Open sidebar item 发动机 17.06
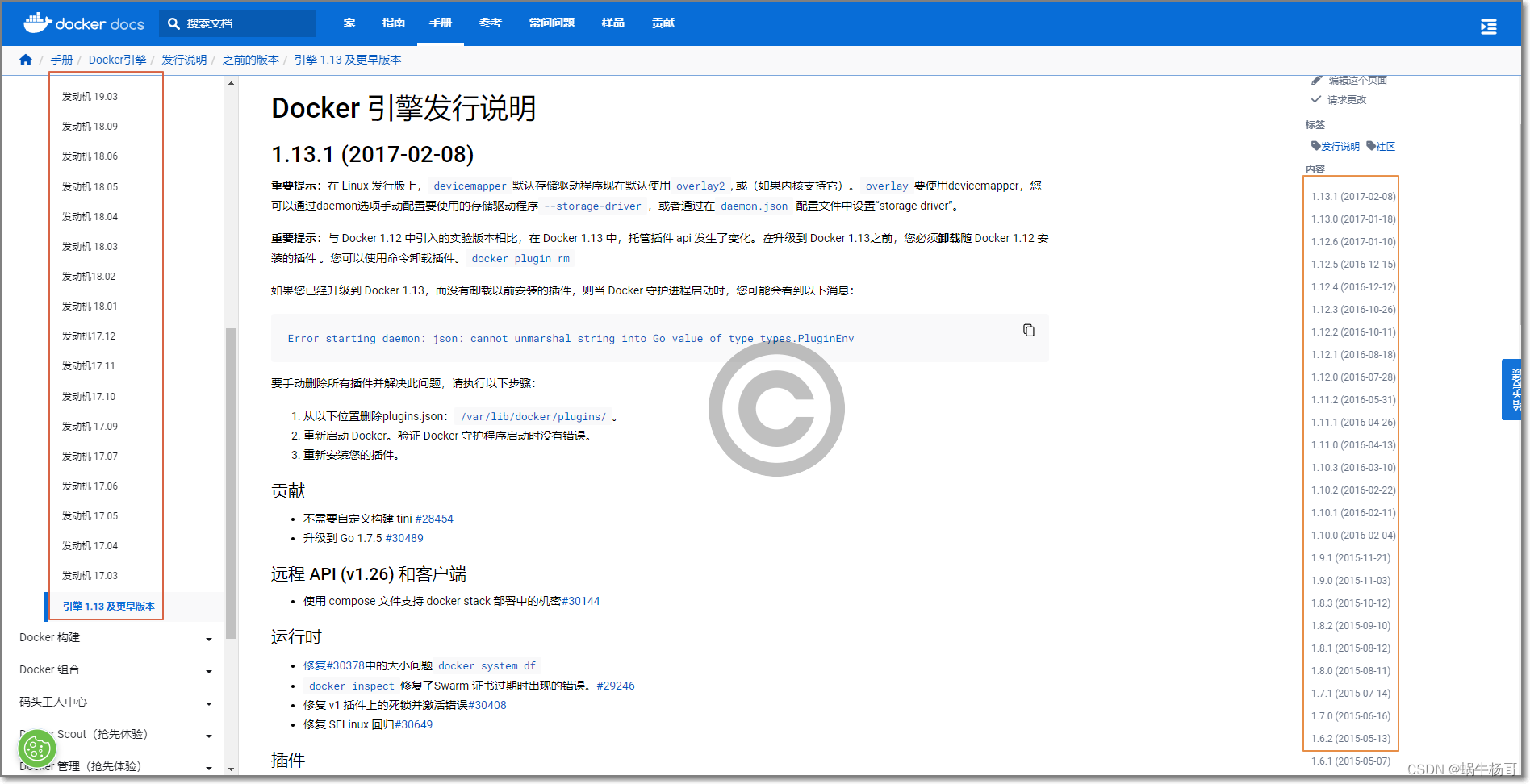Screen dimensions: 1530x784 [90, 486]
